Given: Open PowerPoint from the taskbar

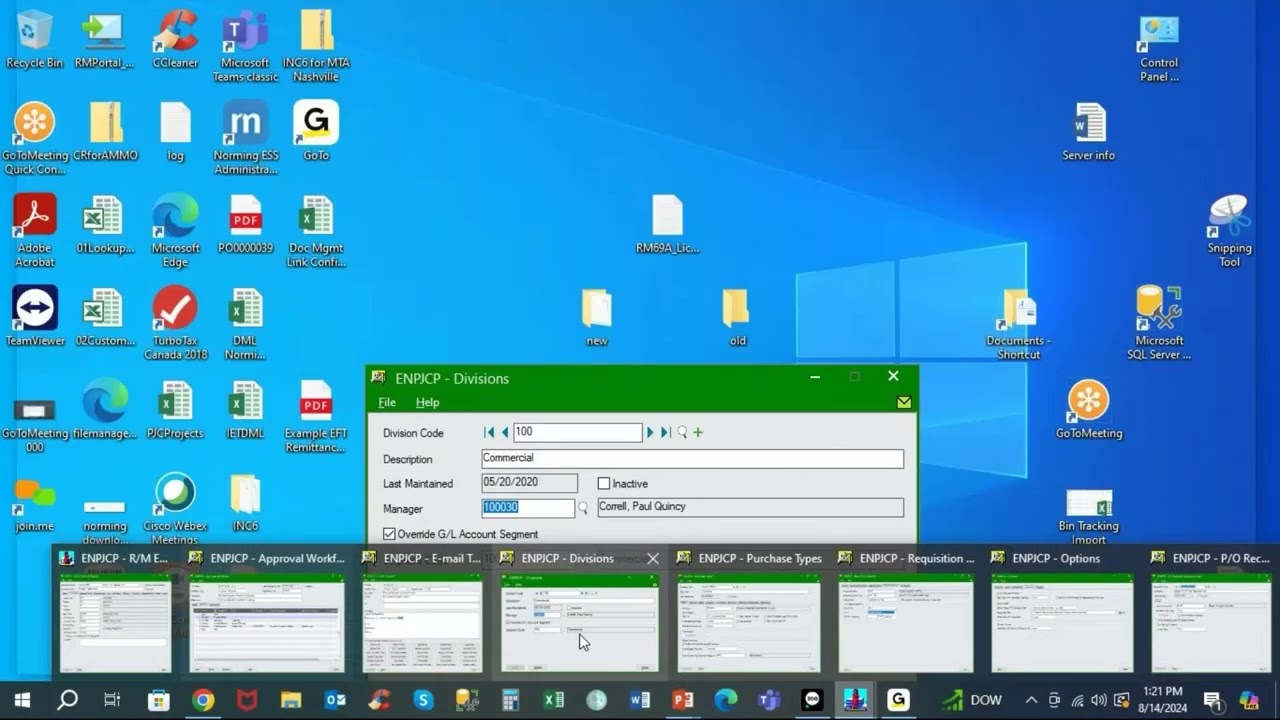Looking at the screenshot, I should click(x=683, y=700).
